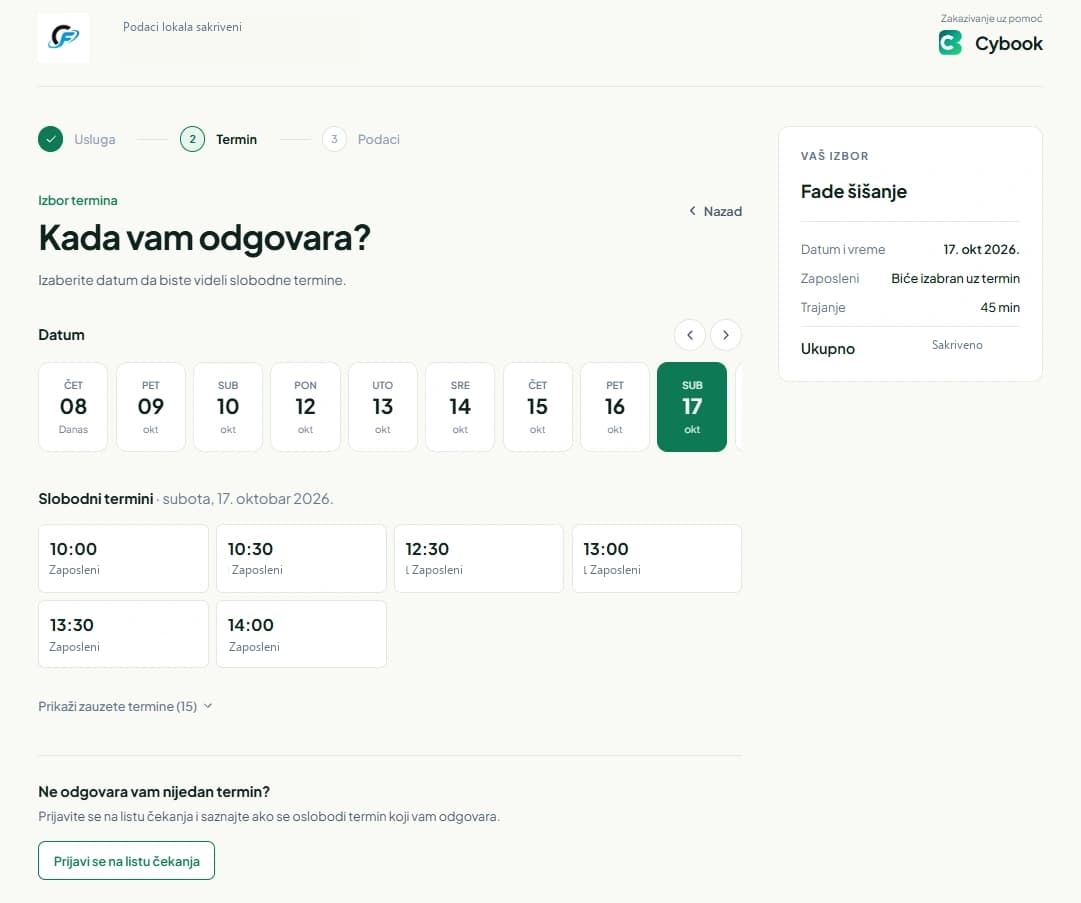This screenshot has height=903, width=1081.
Task: Click the Kada vam odgovara? heading
Action: [x=205, y=239]
